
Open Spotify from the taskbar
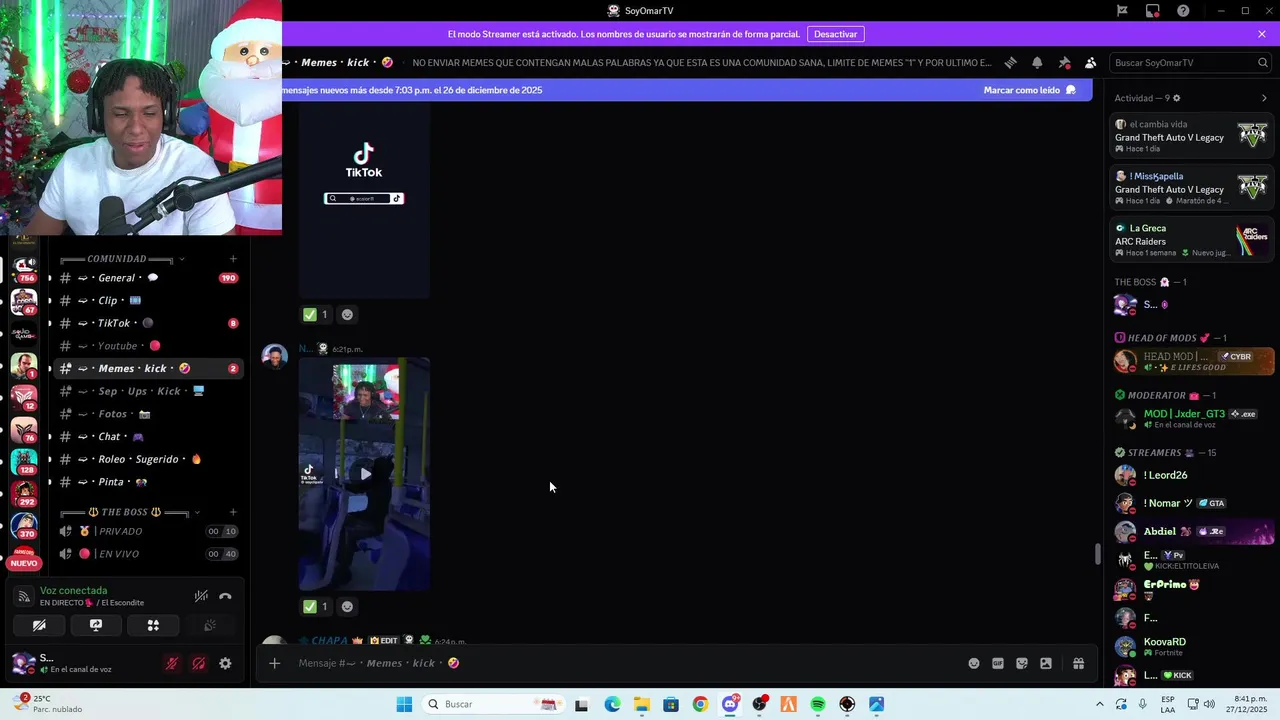818,704
